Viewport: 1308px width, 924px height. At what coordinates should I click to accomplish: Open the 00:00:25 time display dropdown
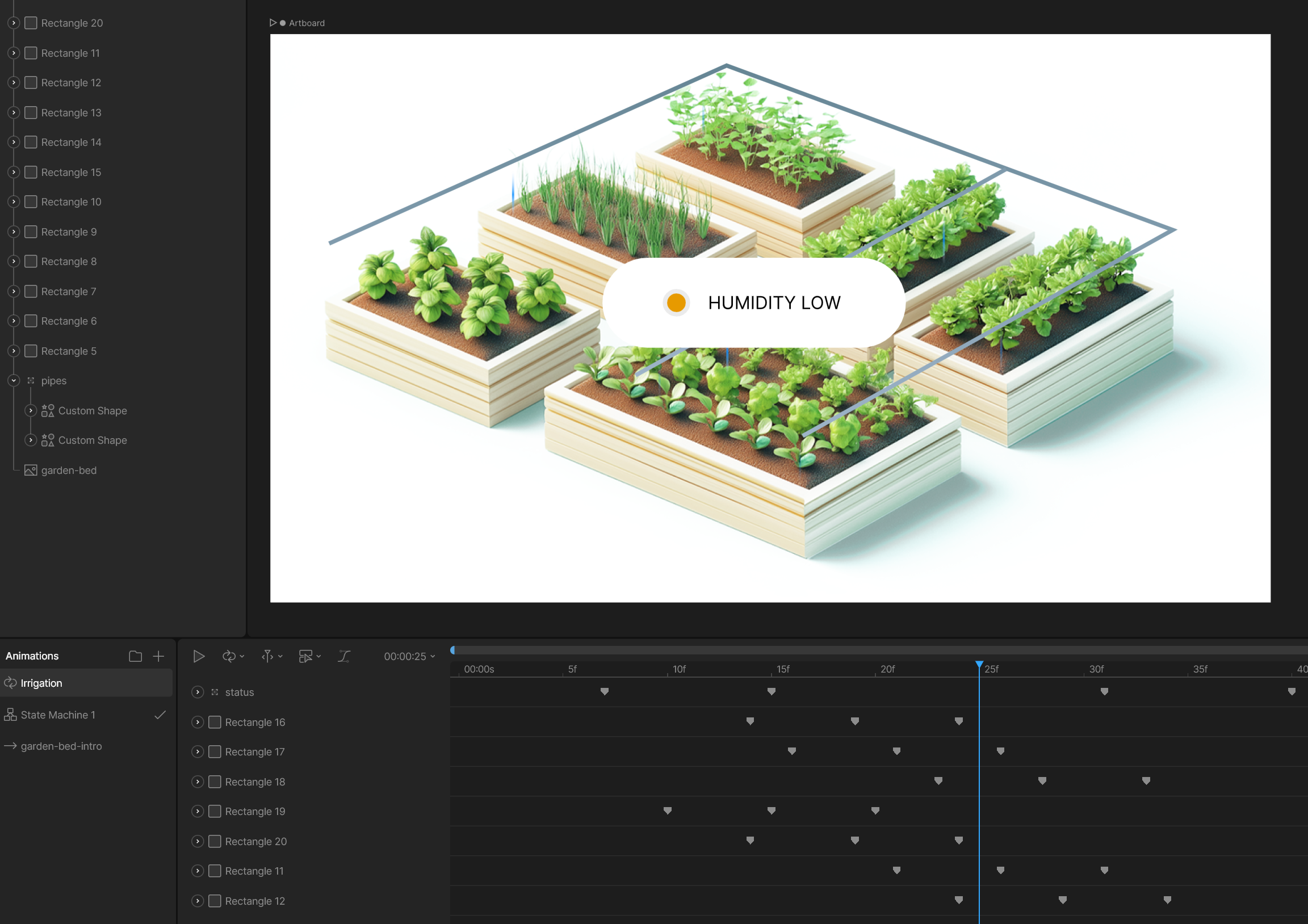pyautogui.click(x=409, y=656)
